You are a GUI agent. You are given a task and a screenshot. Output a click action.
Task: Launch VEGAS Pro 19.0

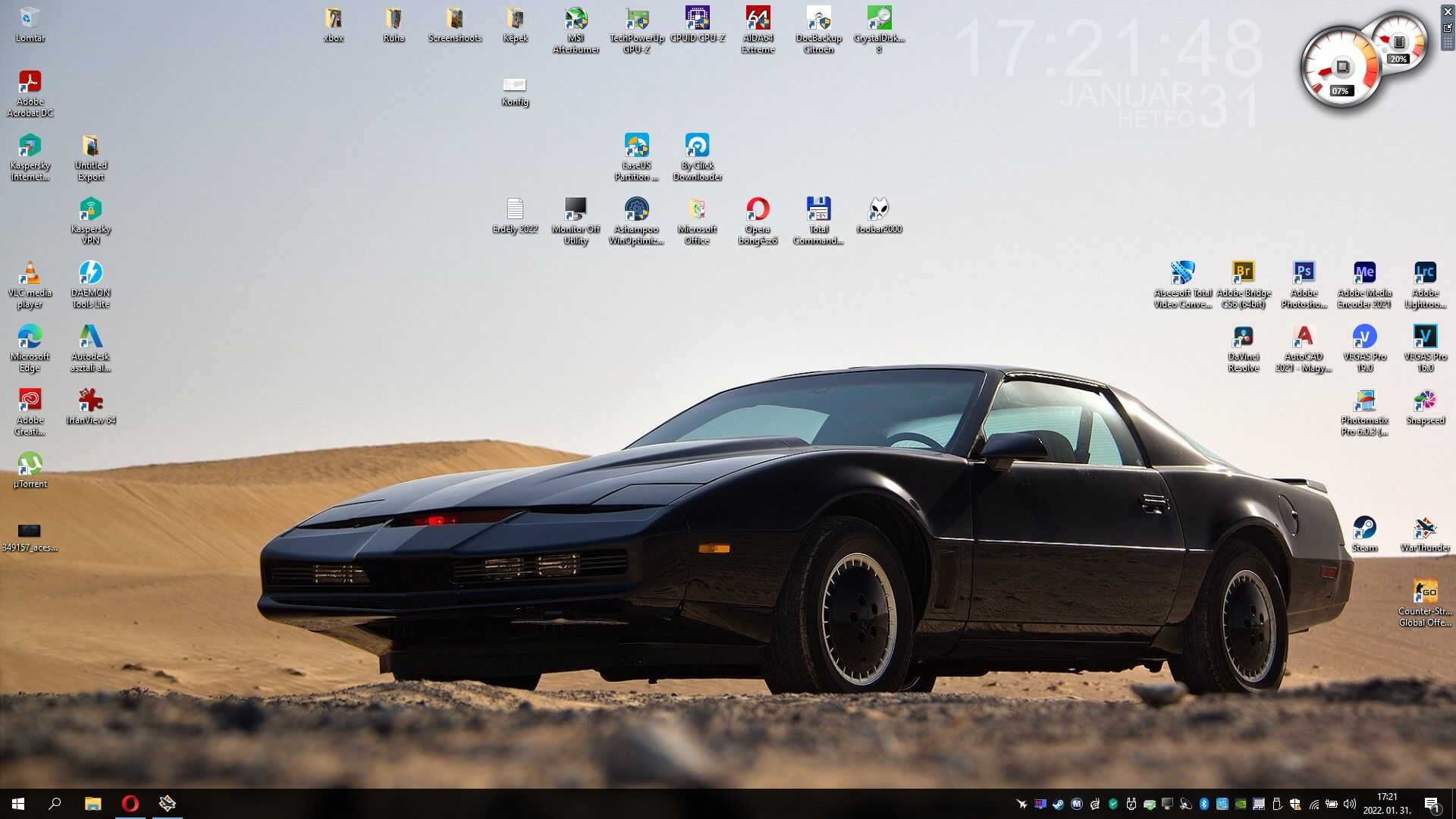coord(1364,349)
